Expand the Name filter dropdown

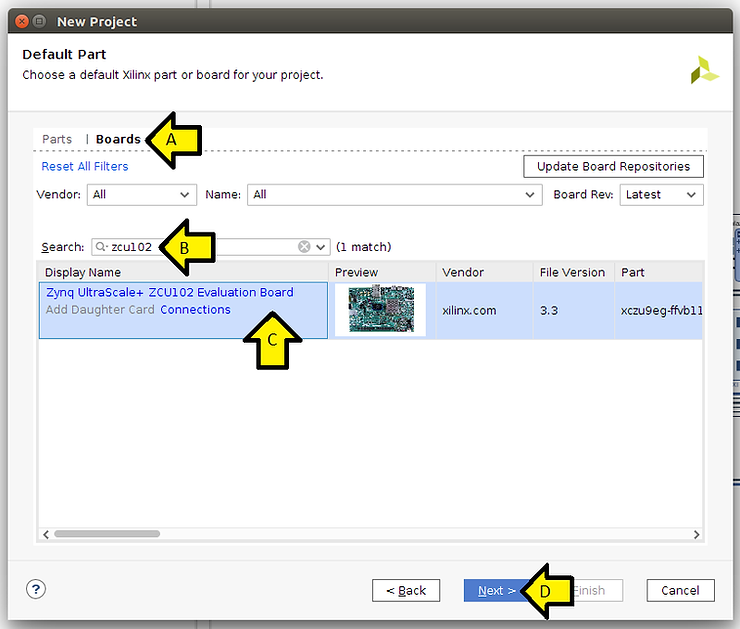394,195
